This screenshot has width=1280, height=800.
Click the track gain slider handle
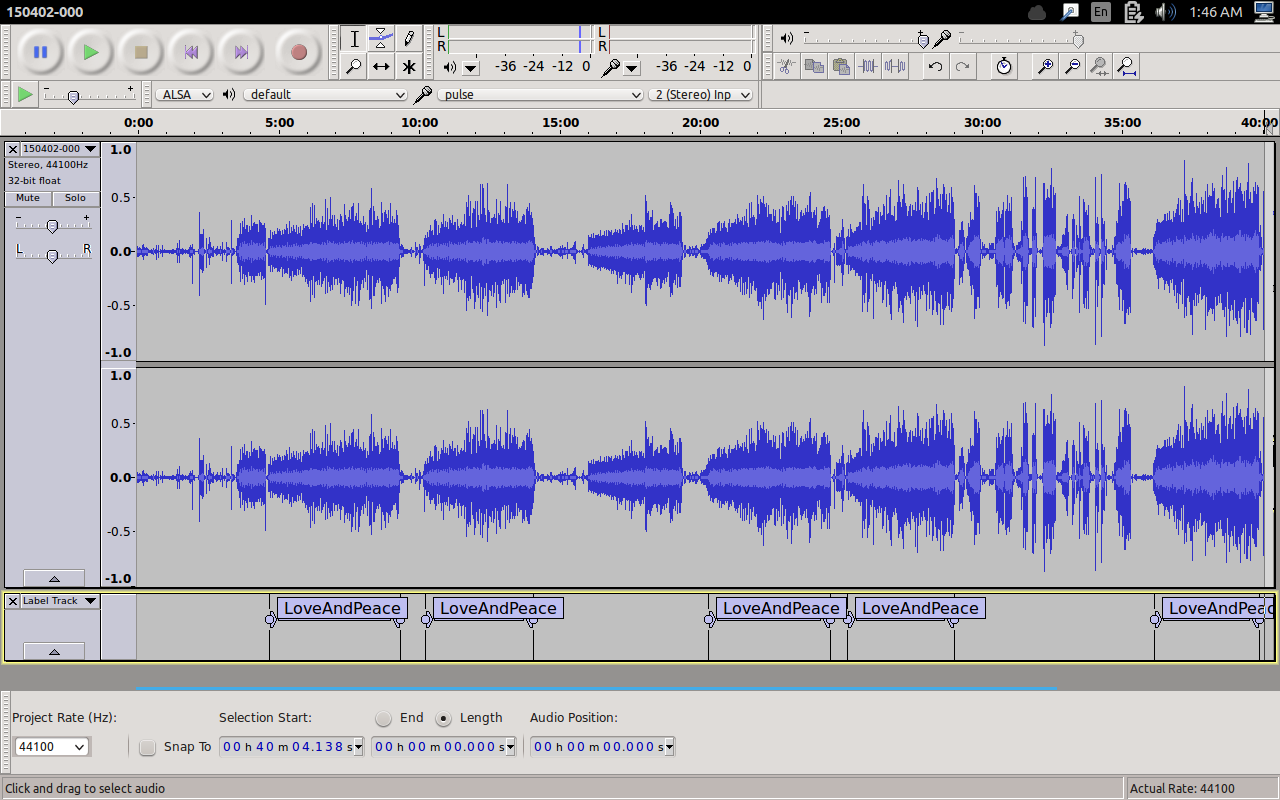tap(52, 226)
